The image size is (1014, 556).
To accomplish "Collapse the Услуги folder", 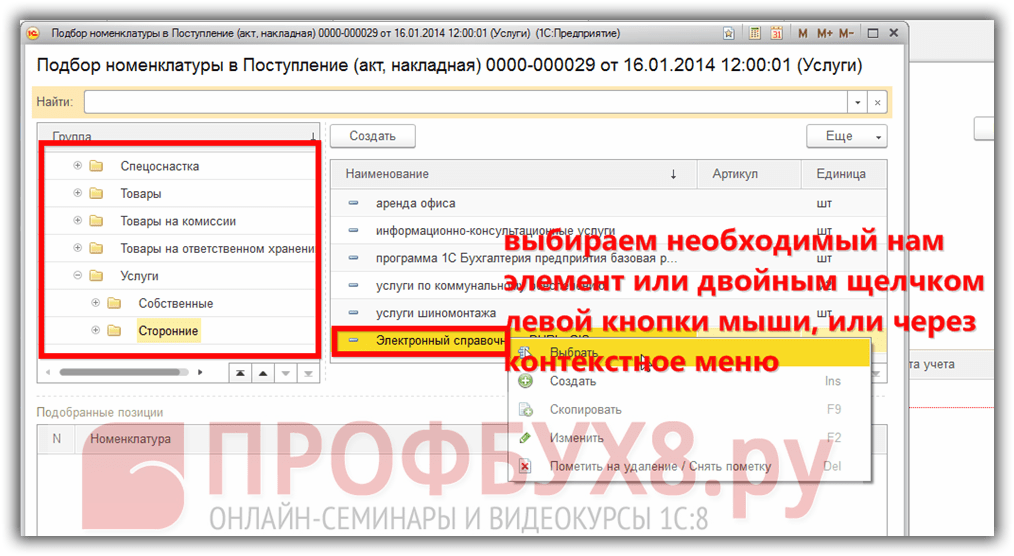I will pos(78,275).
